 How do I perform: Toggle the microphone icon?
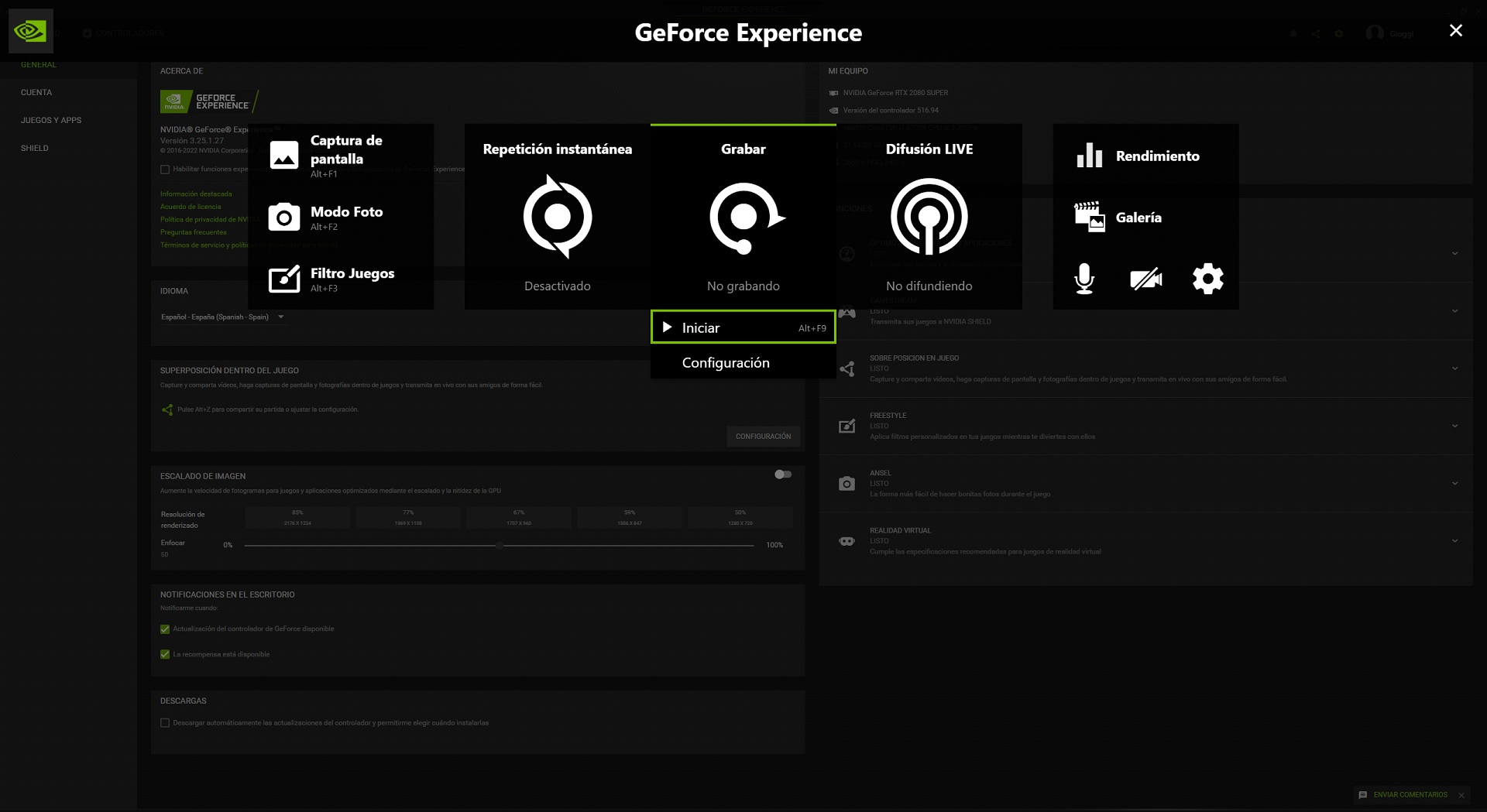point(1084,279)
